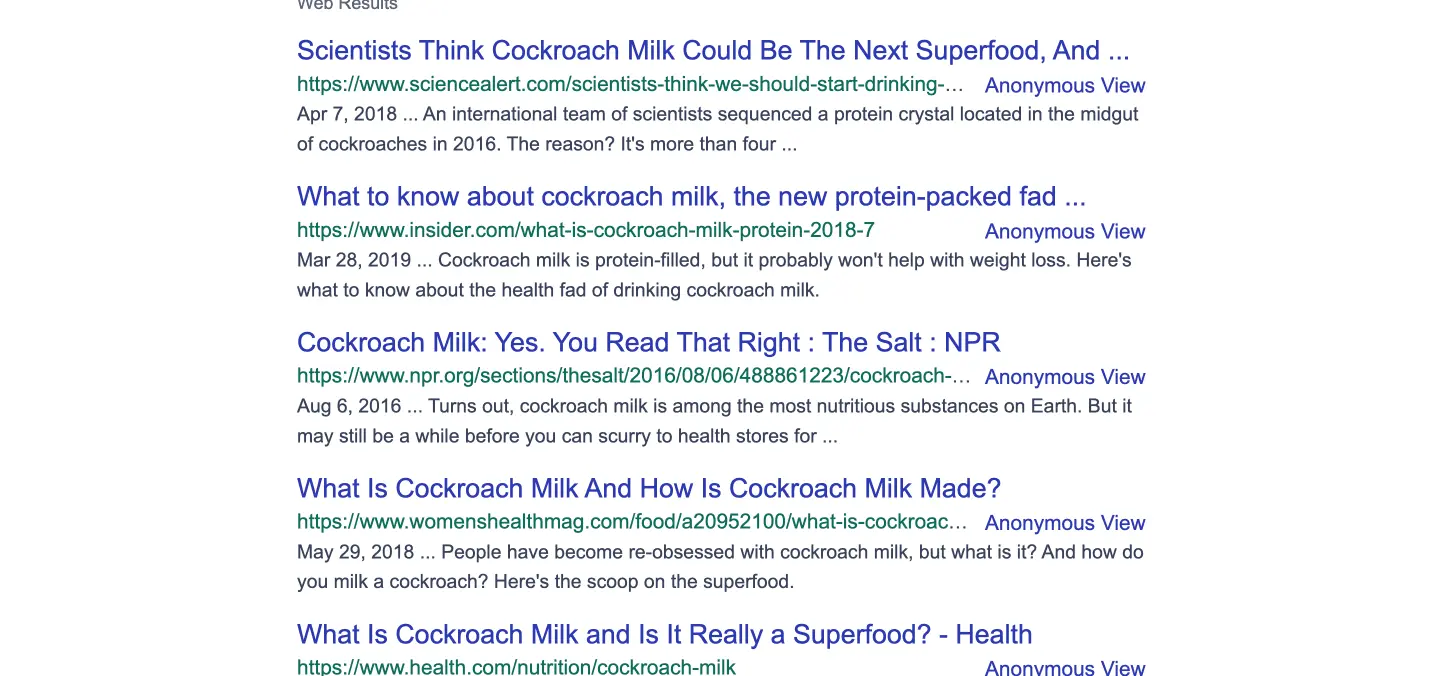Open Anonymous View for the Women's Health result
The height and width of the screenshot is (676, 1436).
[1064, 524]
